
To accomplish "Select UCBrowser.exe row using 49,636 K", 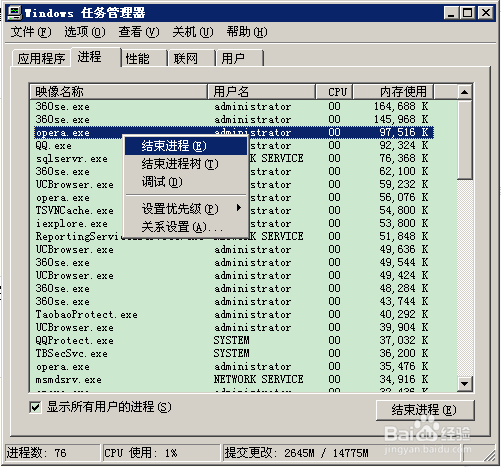I will tap(234, 250).
